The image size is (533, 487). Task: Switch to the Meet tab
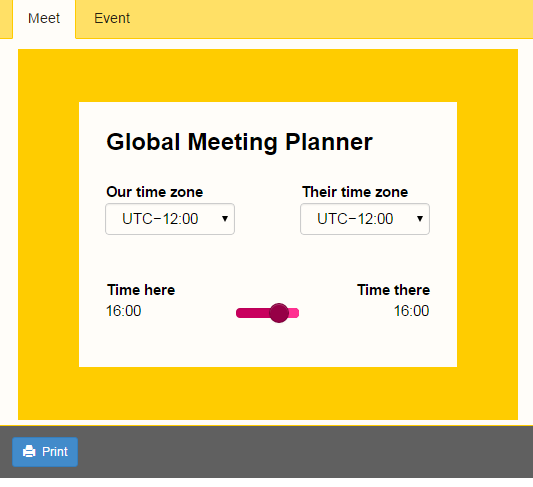point(44,19)
